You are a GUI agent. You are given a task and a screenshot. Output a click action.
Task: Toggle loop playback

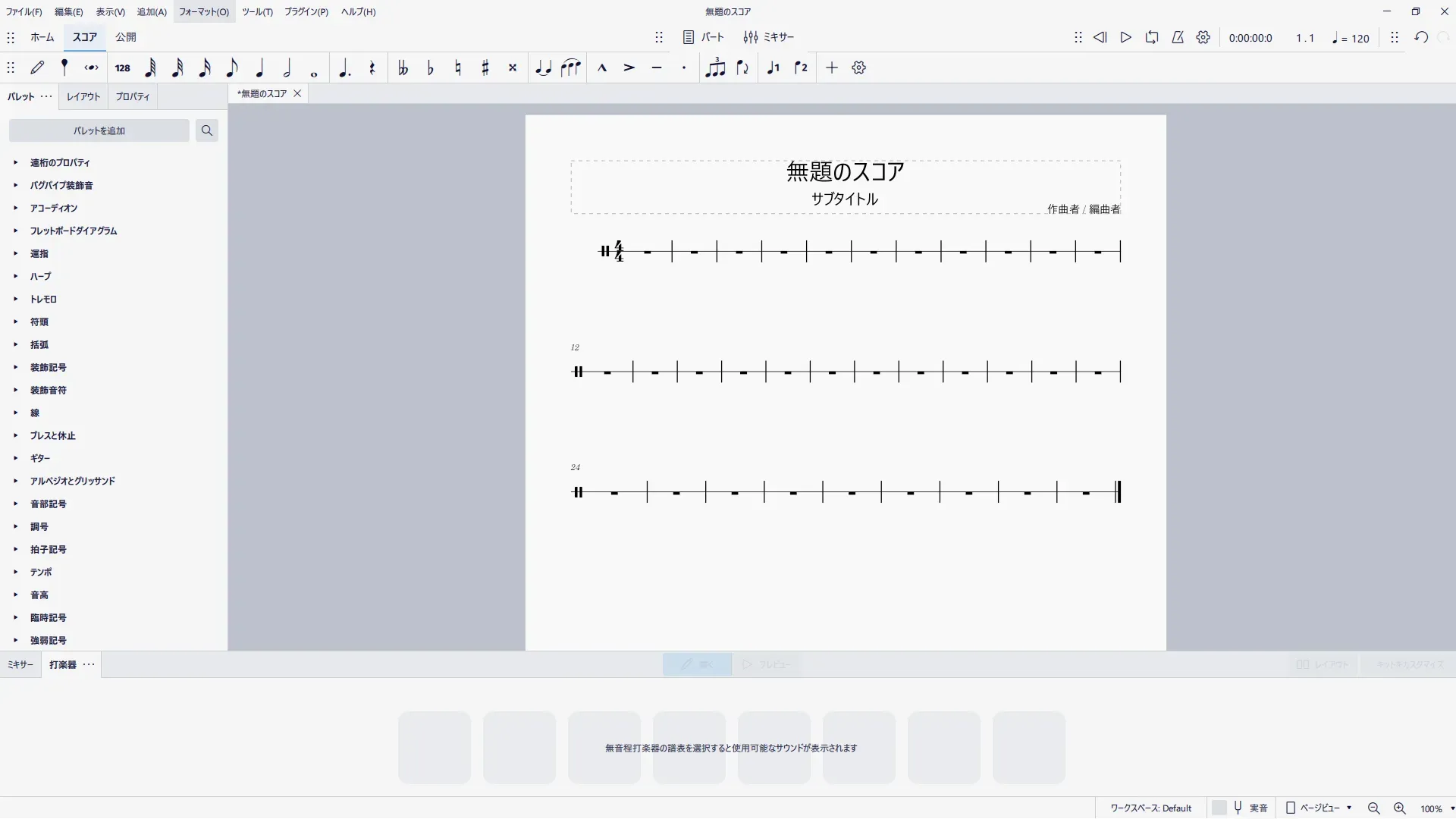(x=1152, y=37)
